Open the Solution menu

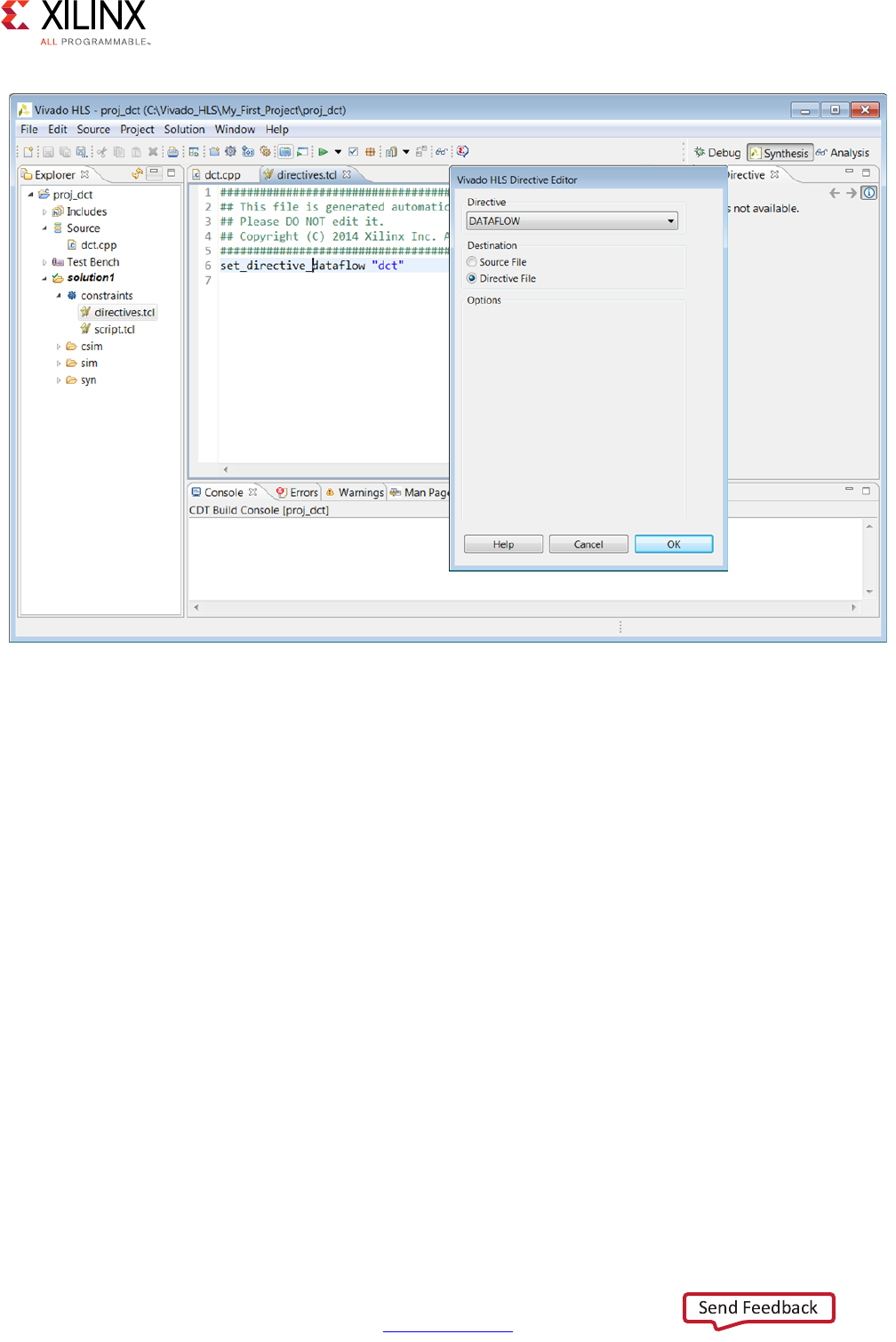(x=184, y=129)
